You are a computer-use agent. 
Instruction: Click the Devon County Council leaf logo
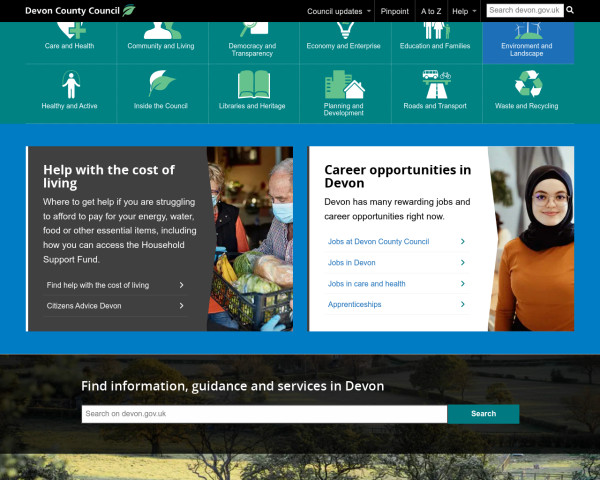coord(128,10)
